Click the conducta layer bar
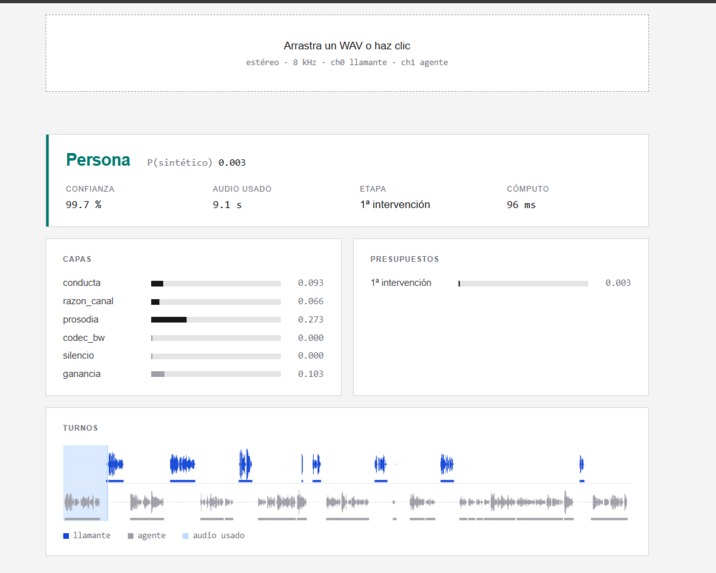This screenshot has width=716, height=573. [x=216, y=284]
